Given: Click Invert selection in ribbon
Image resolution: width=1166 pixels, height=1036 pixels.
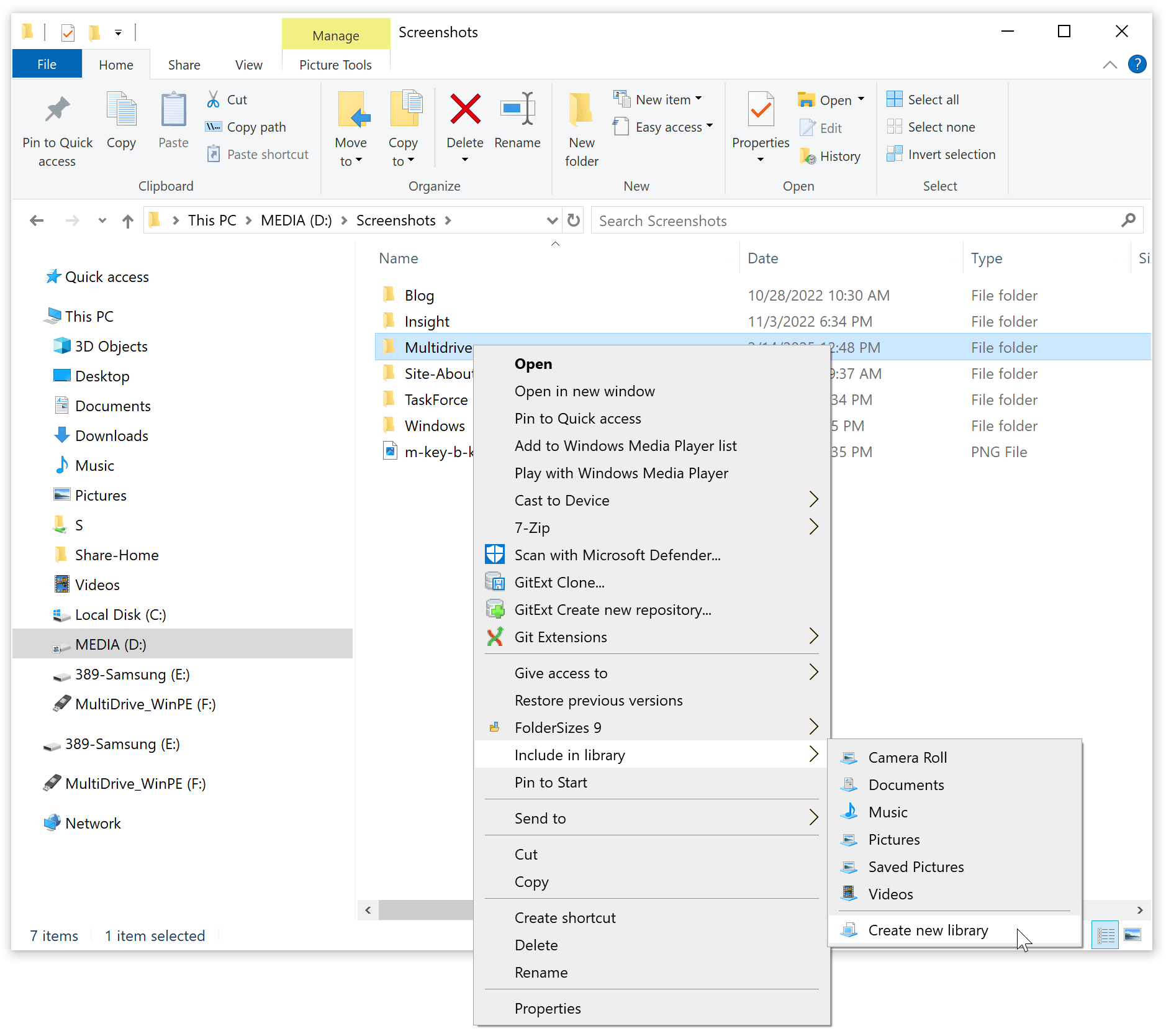Looking at the screenshot, I should [x=941, y=154].
